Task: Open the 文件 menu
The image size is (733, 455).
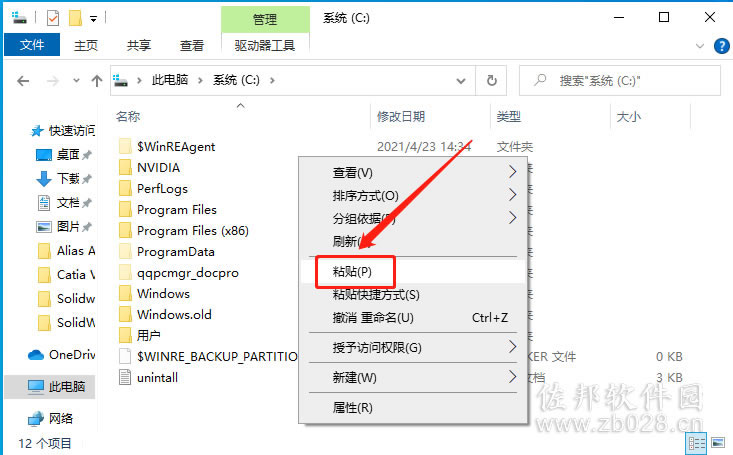Action: pos(32,45)
